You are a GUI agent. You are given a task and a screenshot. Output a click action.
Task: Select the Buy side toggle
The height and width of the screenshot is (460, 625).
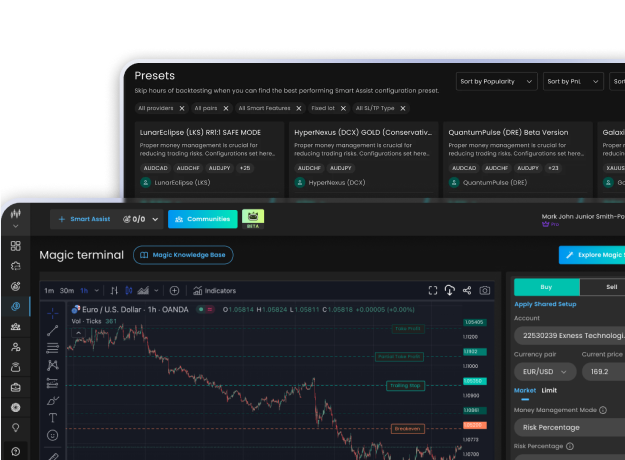[546, 285]
